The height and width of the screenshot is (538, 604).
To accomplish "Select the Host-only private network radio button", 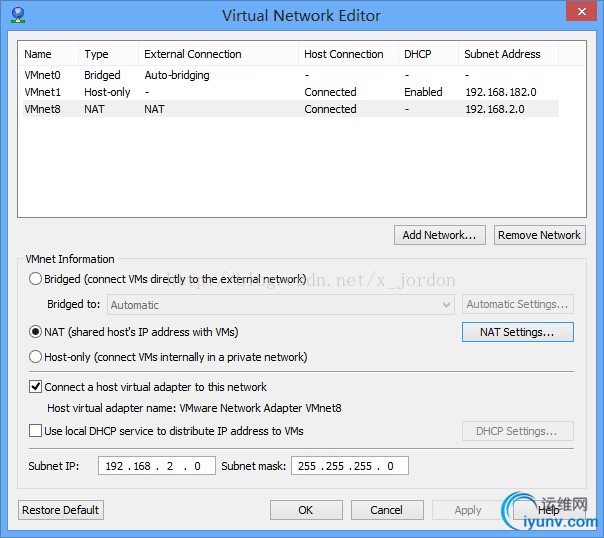I will (35, 357).
